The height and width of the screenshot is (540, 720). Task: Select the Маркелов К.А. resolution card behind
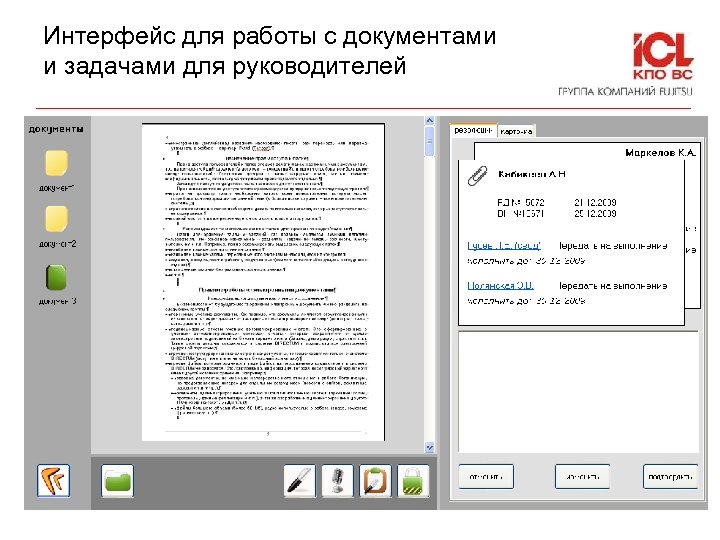[x=660, y=153]
